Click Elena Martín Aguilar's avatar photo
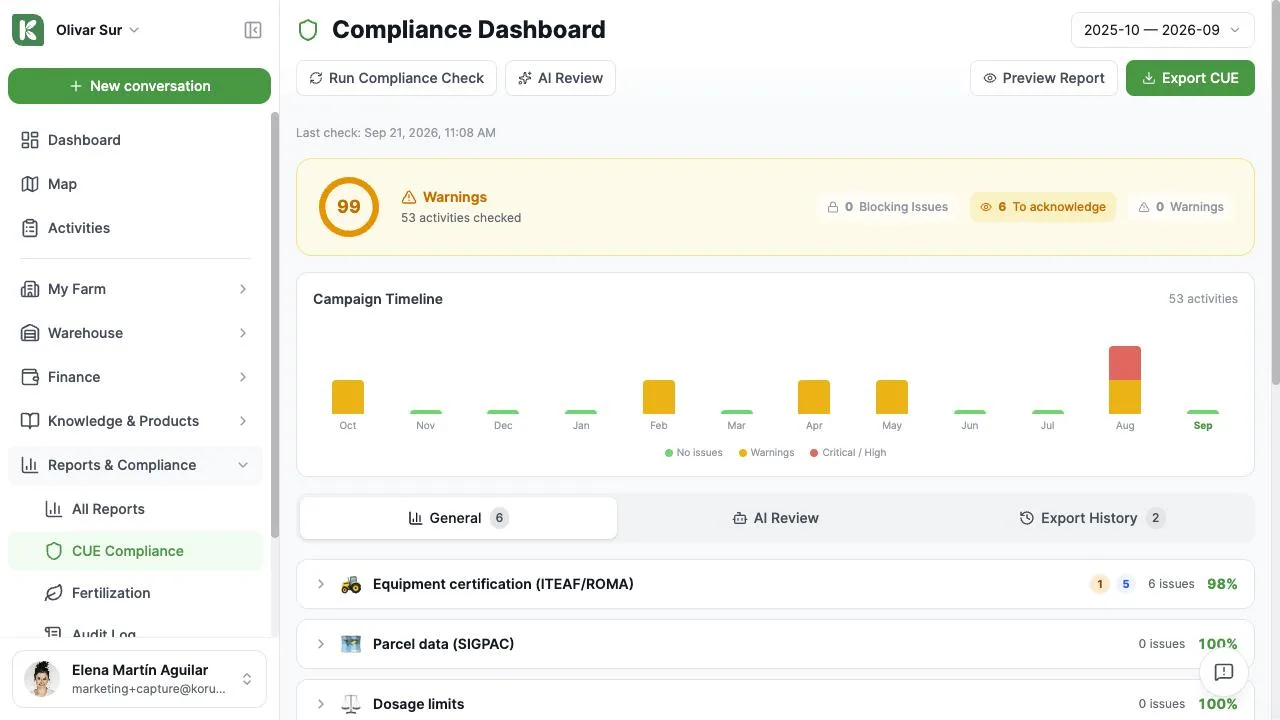 (x=42, y=679)
